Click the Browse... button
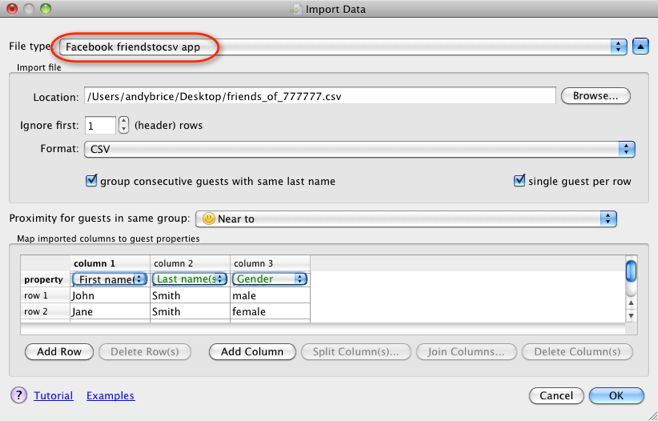Viewport: 658px width, 421px height. click(x=596, y=96)
